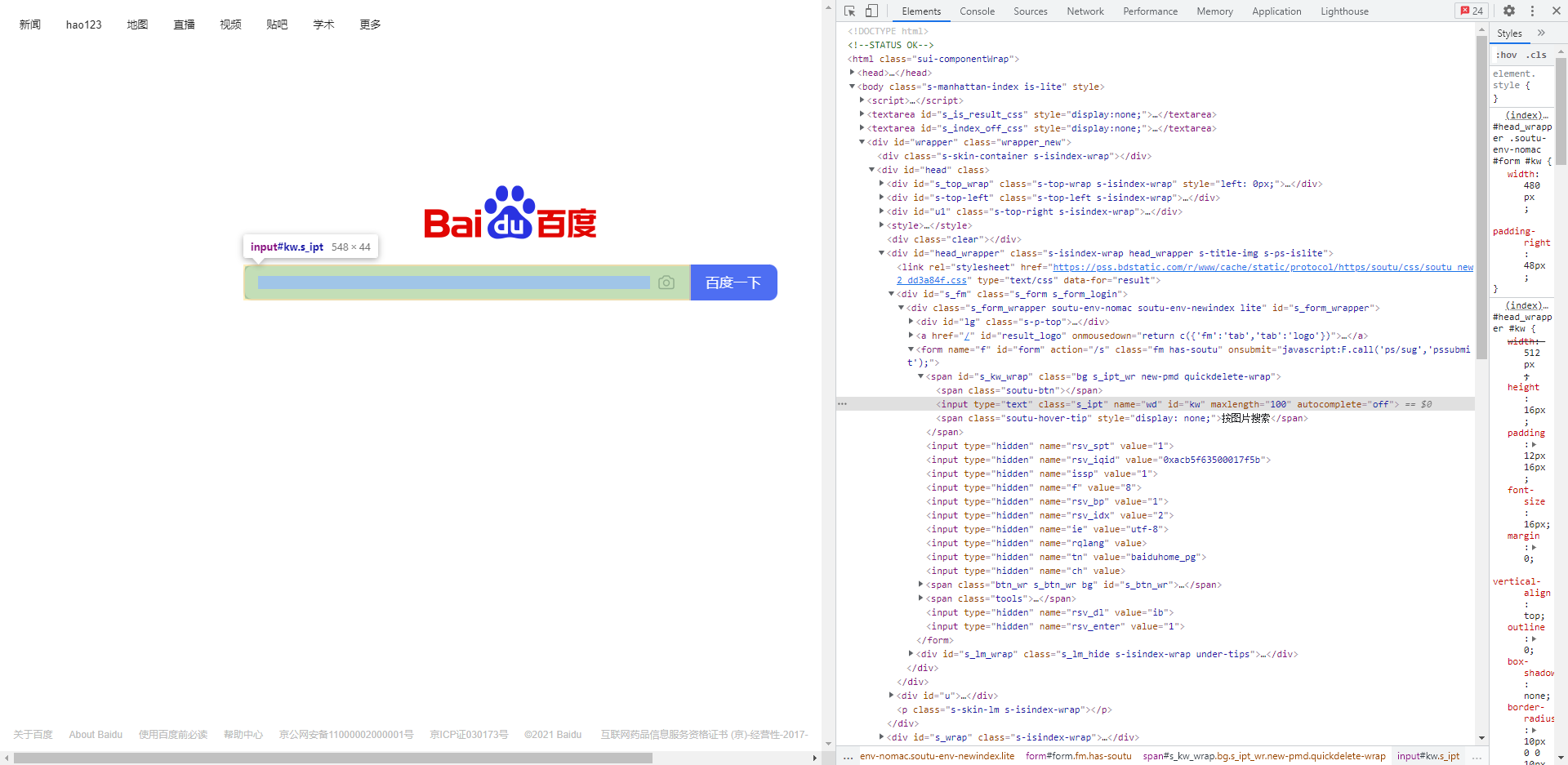Viewport: 1568px width, 765px height.
Task: Open the 帮助中心 footer link
Action: pyautogui.click(x=243, y=735)
